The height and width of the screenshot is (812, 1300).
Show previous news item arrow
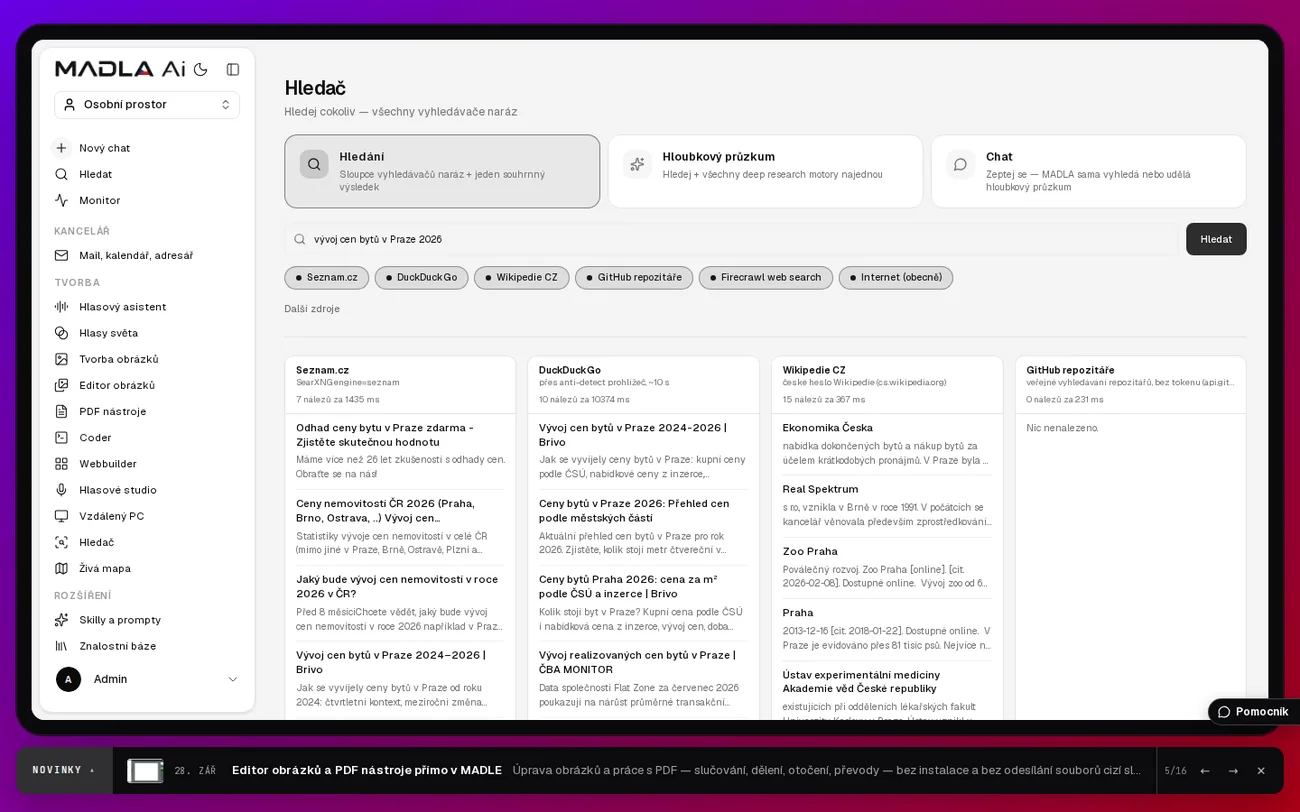click(x=1205, y=771)
